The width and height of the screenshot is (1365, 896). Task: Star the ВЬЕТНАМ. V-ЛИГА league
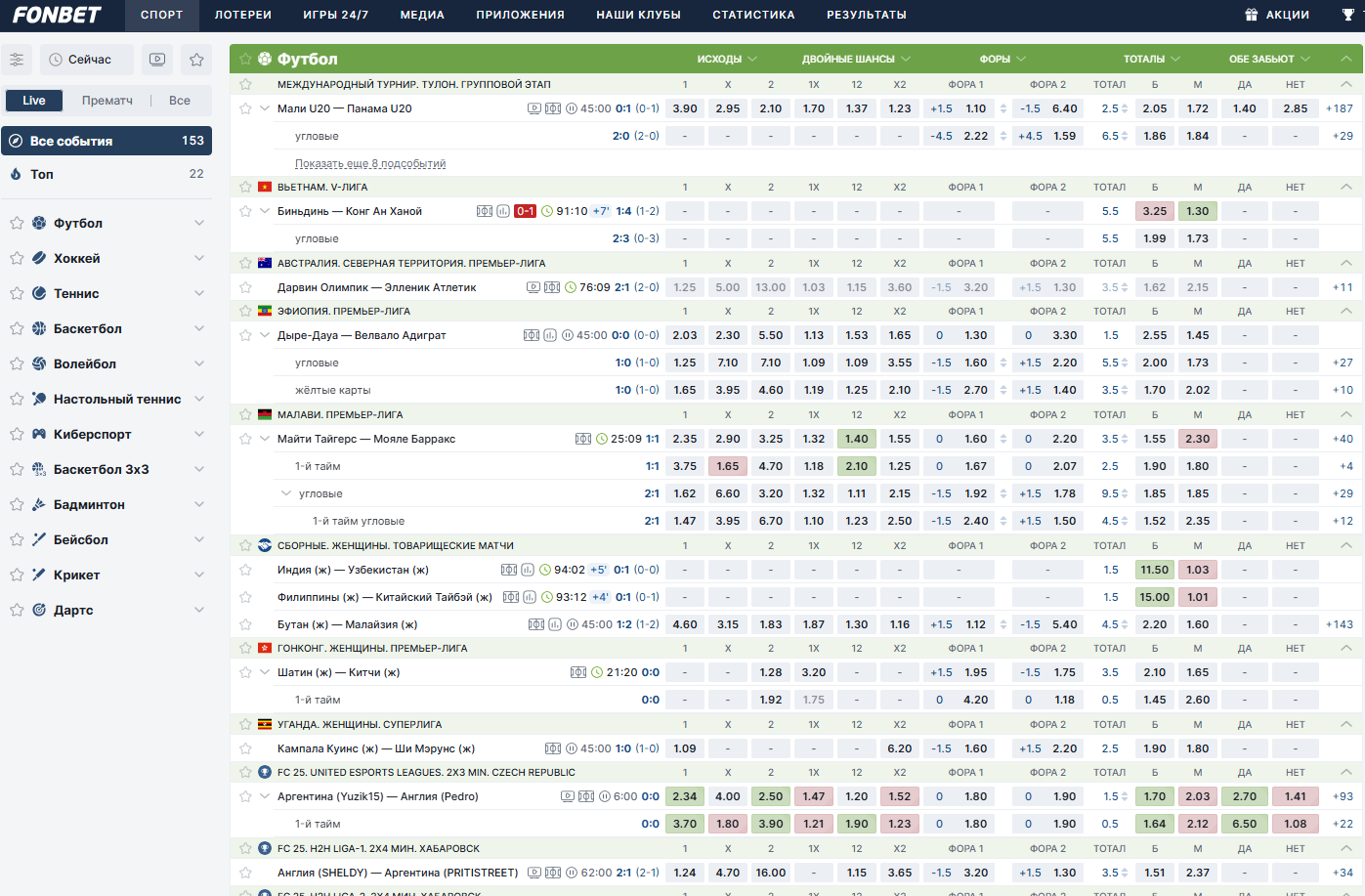(245, 187)
